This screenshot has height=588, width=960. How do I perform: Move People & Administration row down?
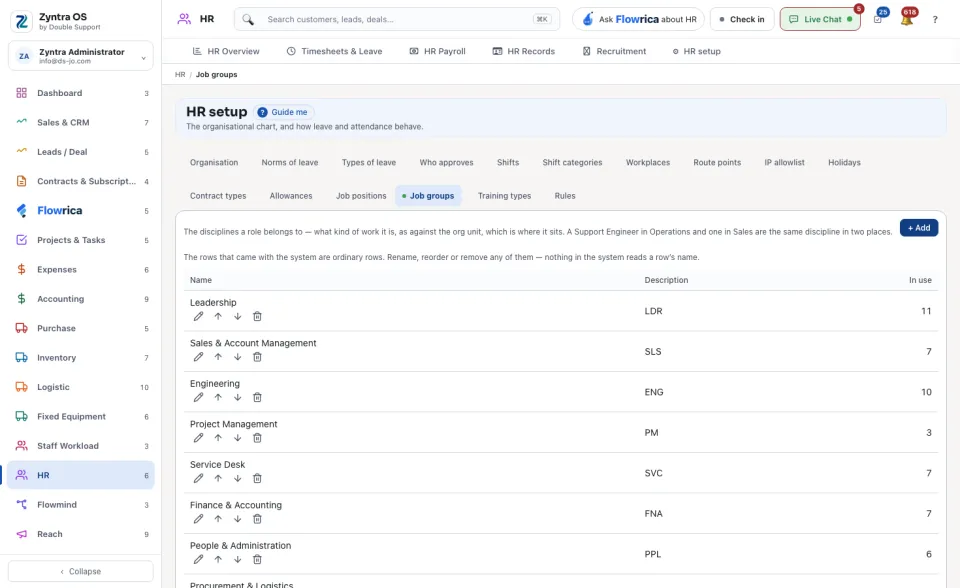238,559
